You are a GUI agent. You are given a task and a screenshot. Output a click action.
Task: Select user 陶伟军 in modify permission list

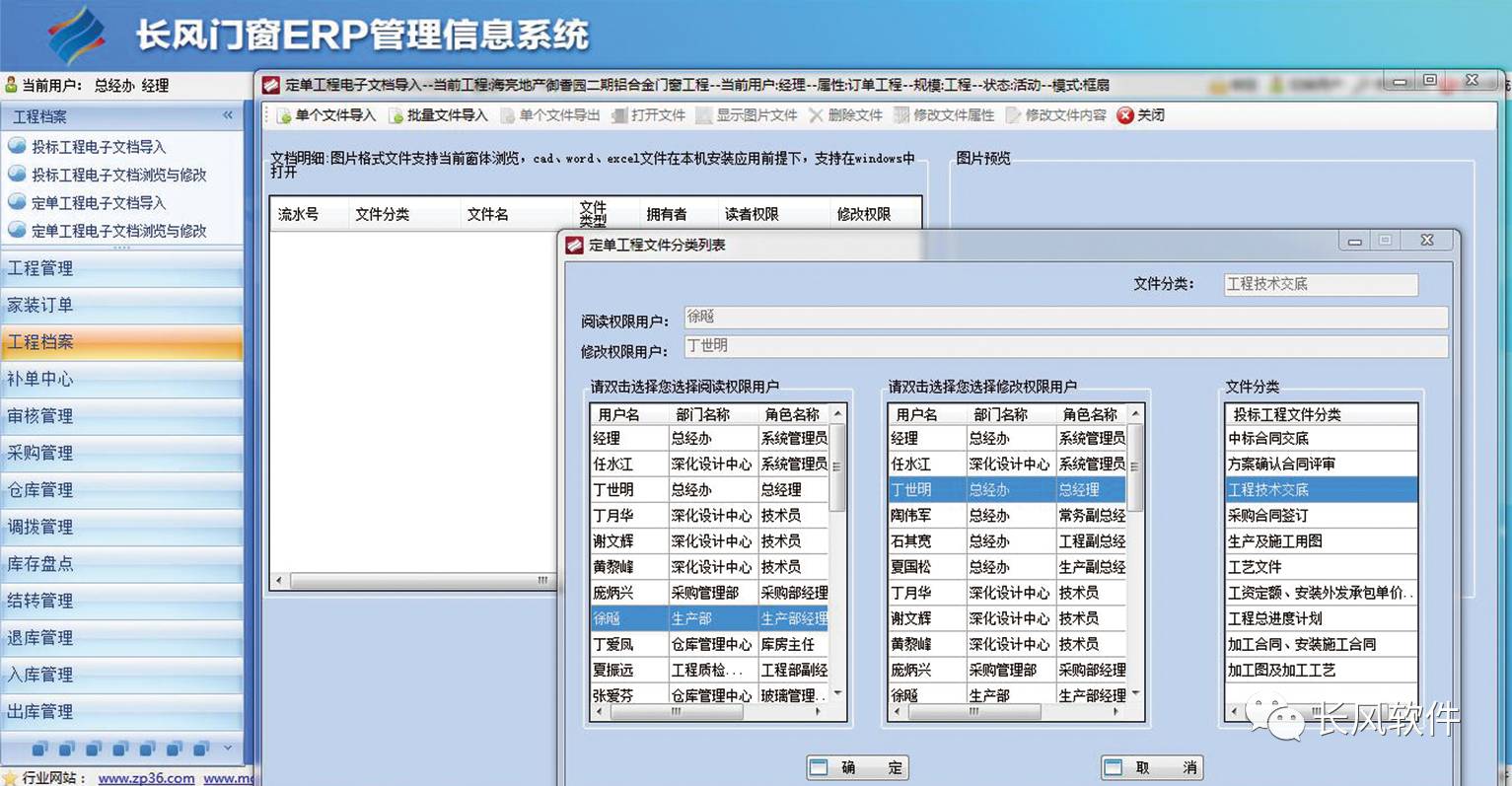click(910, 516)
